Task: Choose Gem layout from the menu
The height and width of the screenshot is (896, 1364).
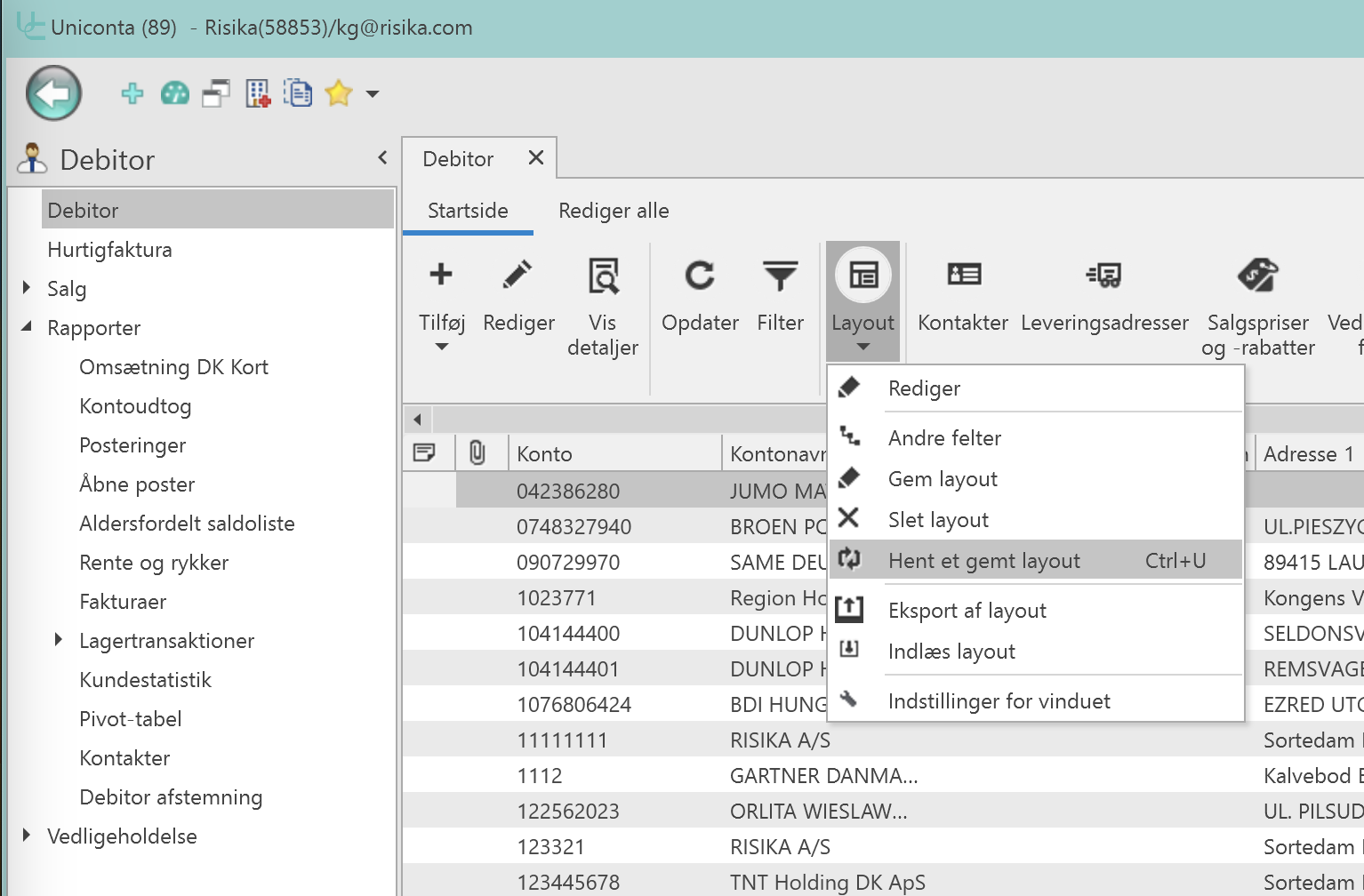Action: [943, 479]
